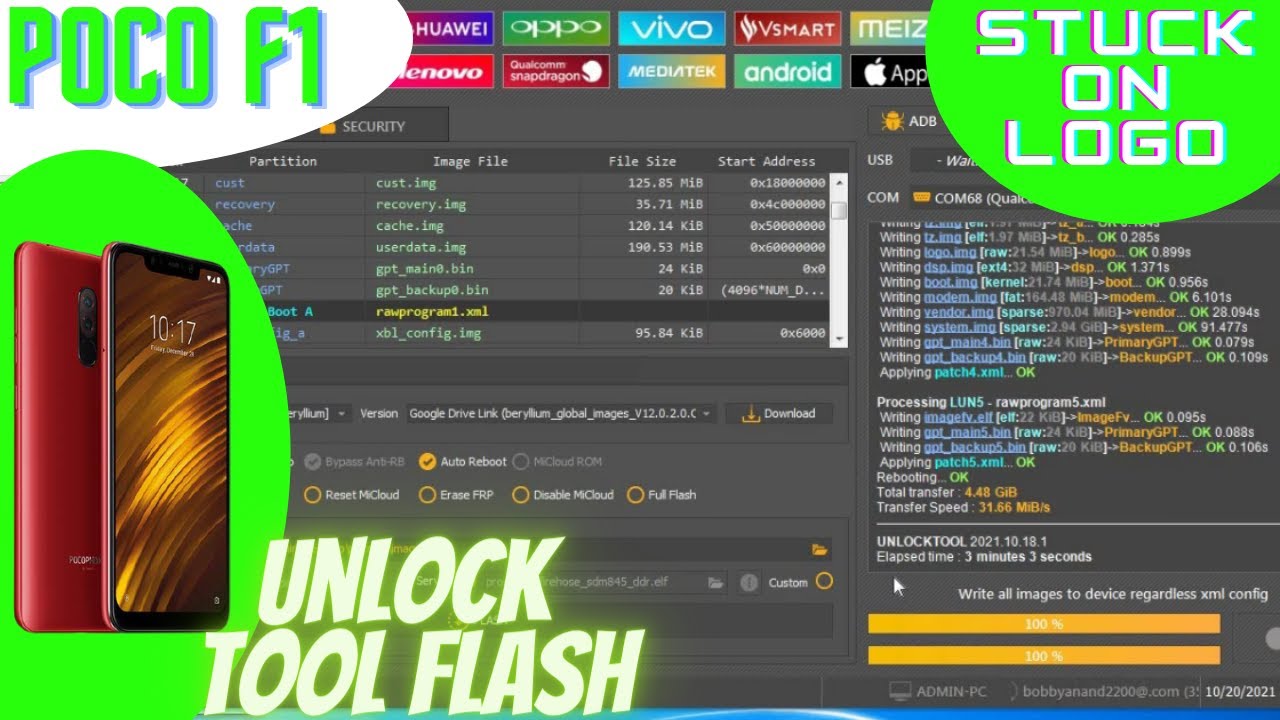This screenshot has width=1280, height=720.
Task: Click the ADMIN-PC computer icon
Action: tap(900, 691)
